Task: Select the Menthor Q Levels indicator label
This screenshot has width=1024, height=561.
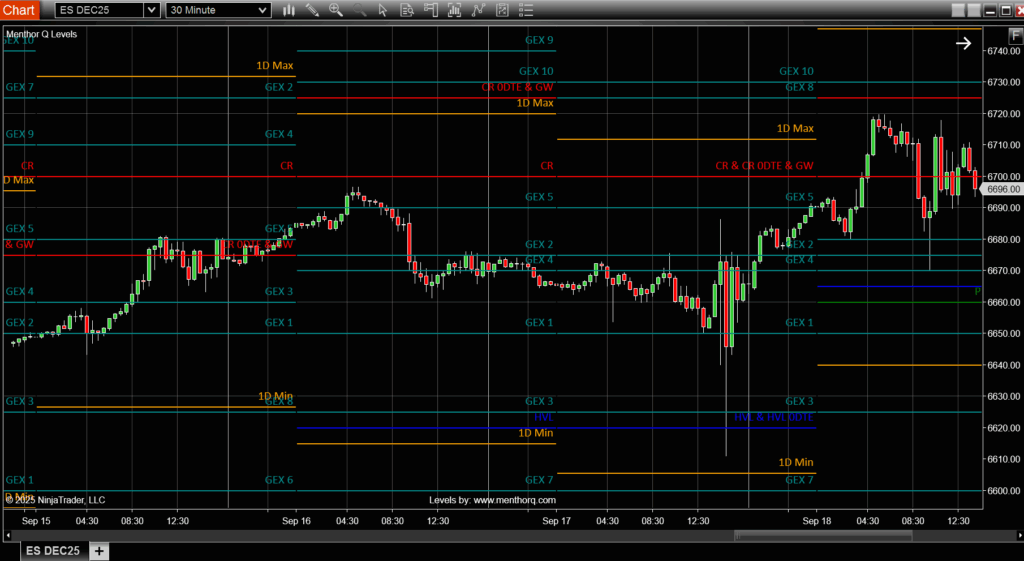Action: (x=42, y=34)
